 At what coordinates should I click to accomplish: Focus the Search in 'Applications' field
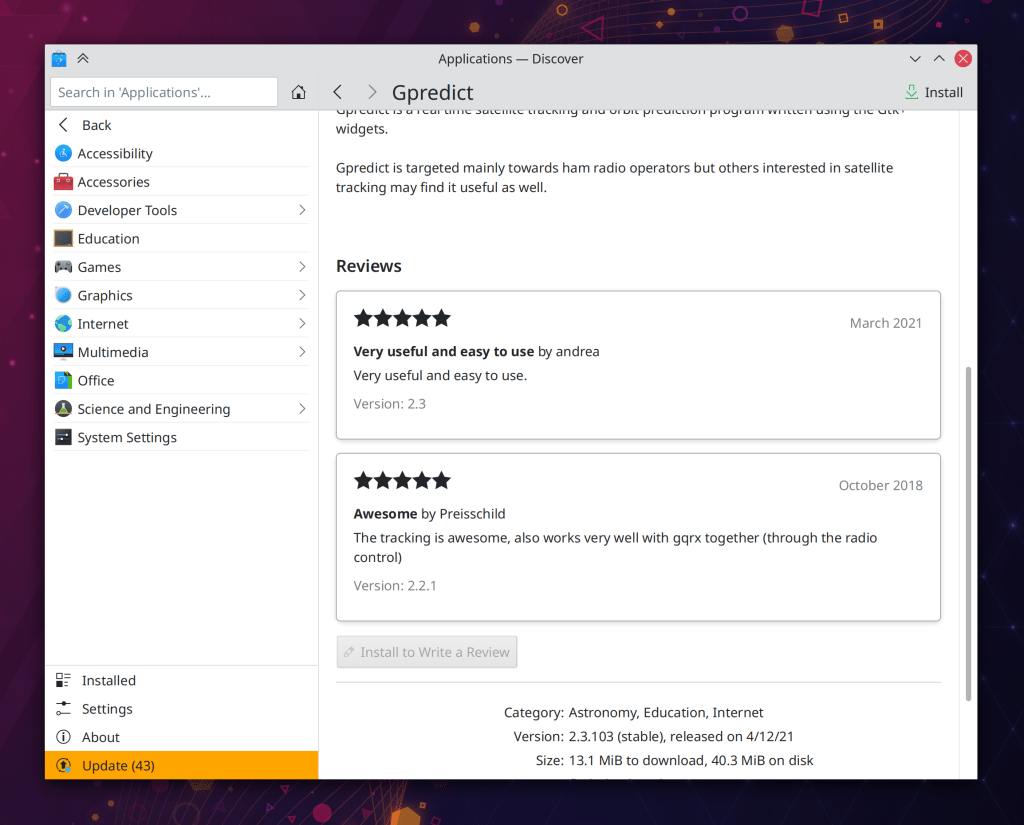164,93
